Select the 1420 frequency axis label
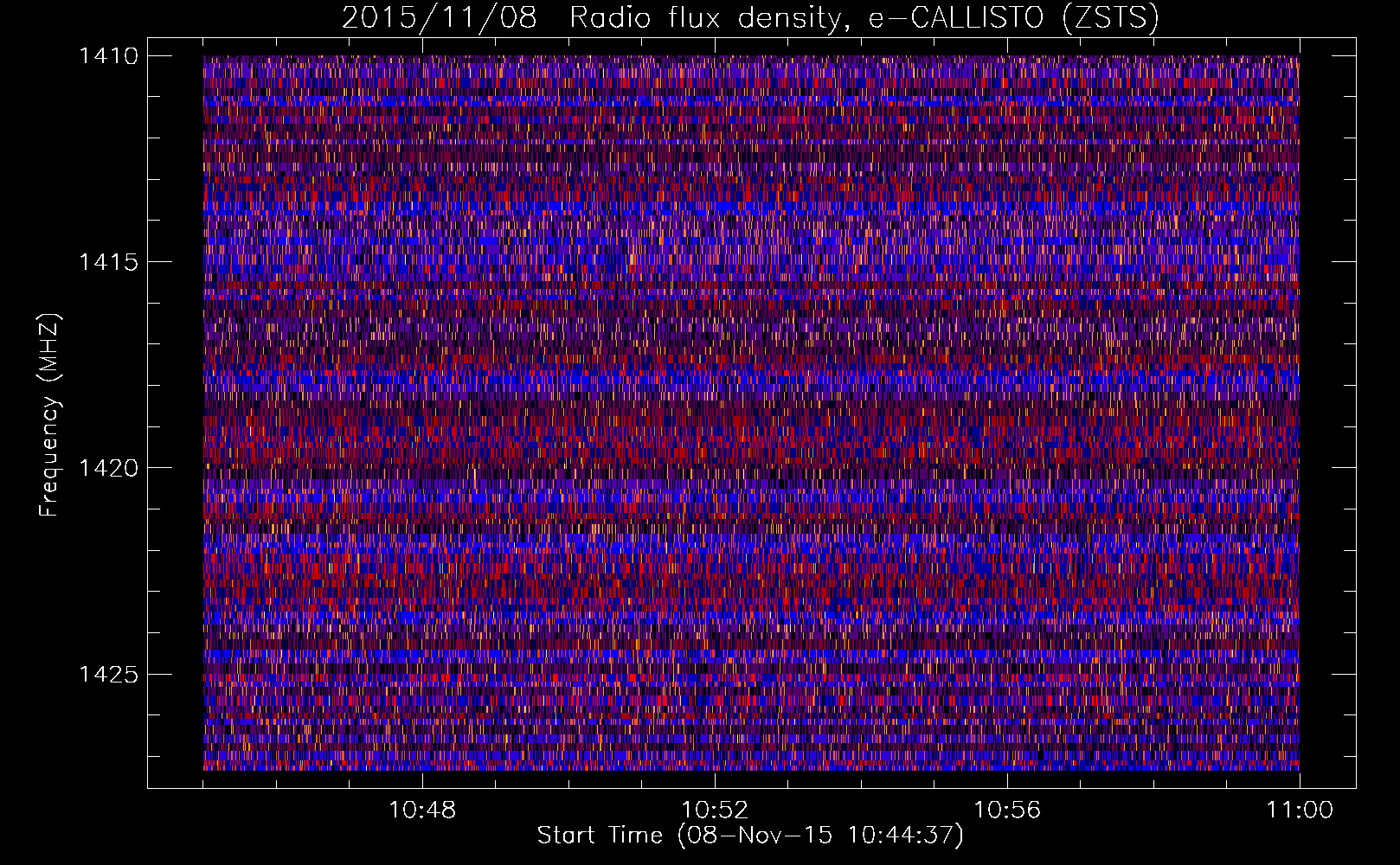The width and height of the screenshot is (1400, 865). (x=108, y=468)
